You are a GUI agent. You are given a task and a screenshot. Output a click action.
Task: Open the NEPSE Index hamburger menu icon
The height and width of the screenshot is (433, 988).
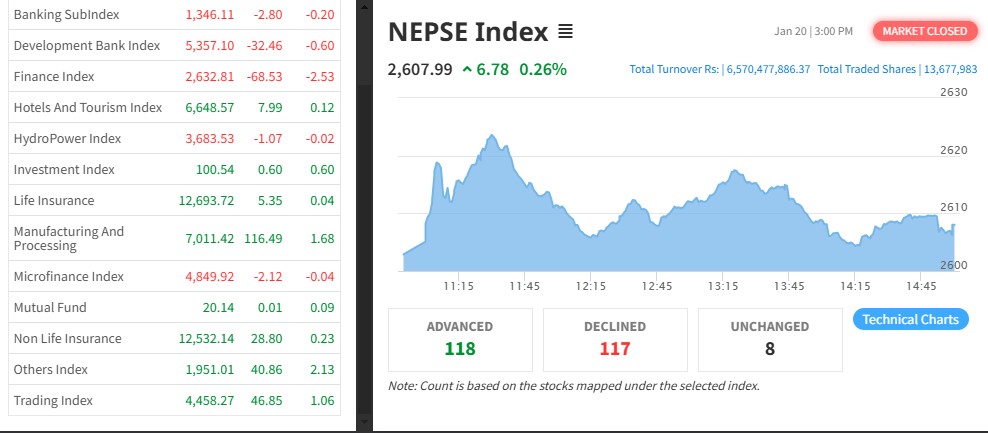pyautogui.click(x=565, y=32)
